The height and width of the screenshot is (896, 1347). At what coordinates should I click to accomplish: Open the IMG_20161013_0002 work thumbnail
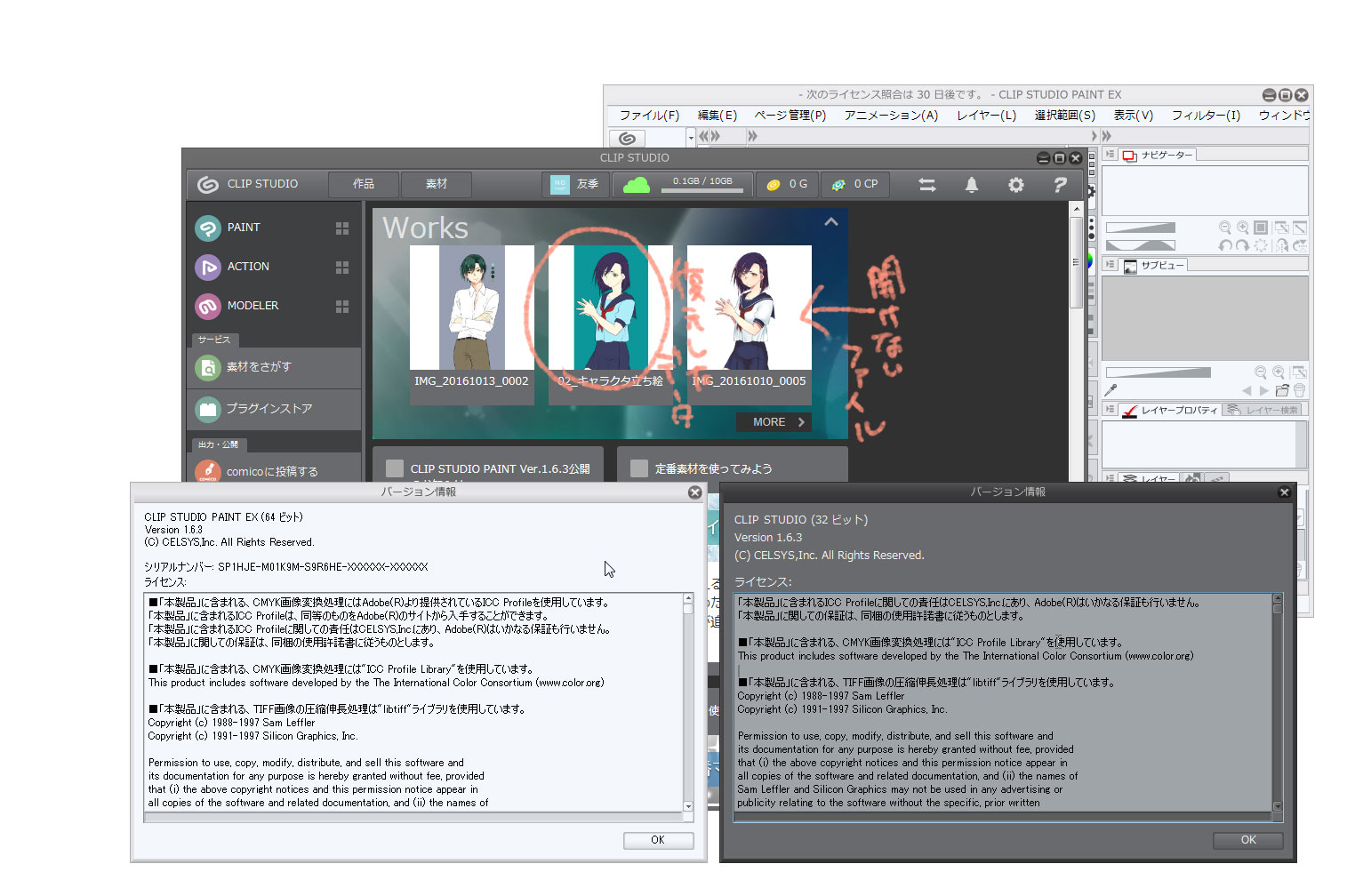472,324
